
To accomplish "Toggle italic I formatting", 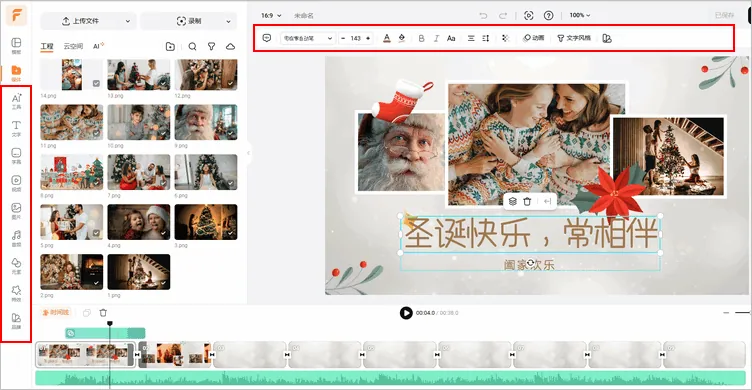I will [436, 38].
